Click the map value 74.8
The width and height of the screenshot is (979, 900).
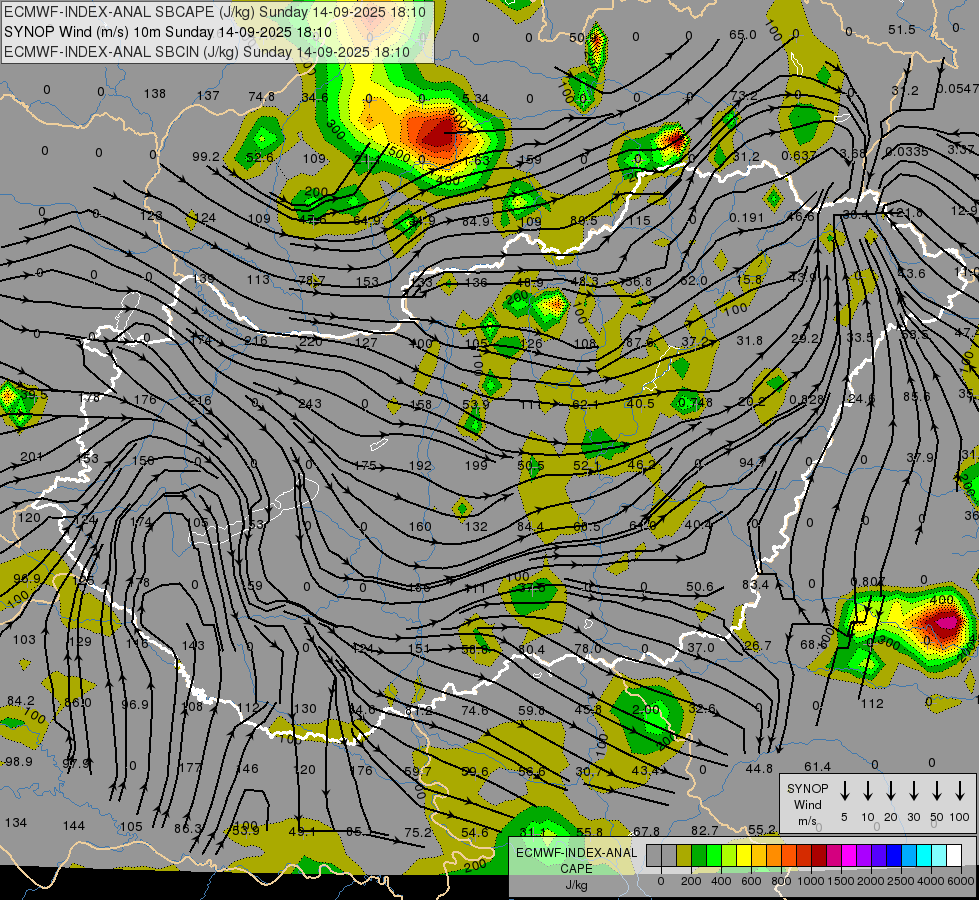tap(262, 96)
